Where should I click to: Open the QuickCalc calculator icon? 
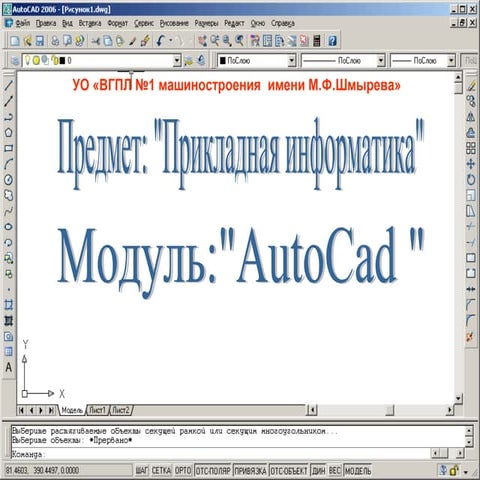coord(317,41)
